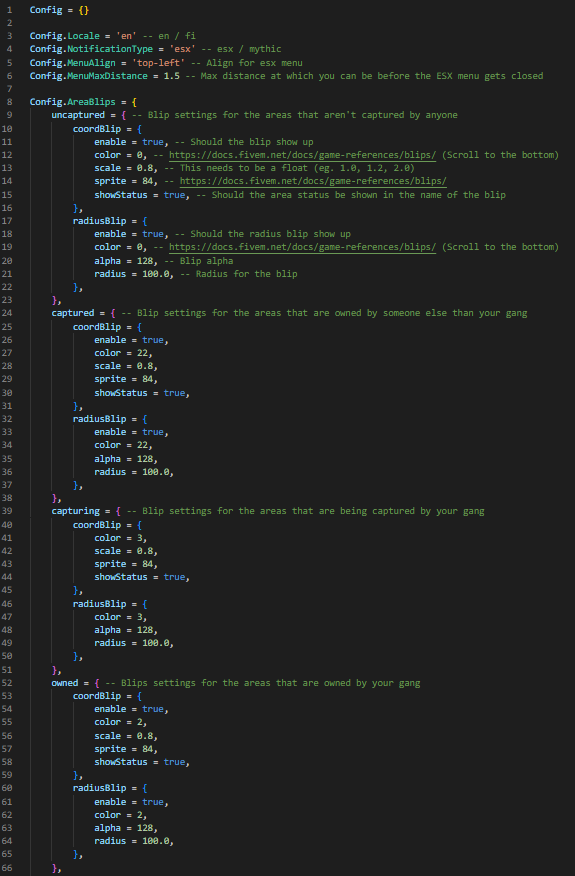The width and height of the screenshot is (575, 876).
Task: Click the owned key on line 52
Action: [65, 683]
